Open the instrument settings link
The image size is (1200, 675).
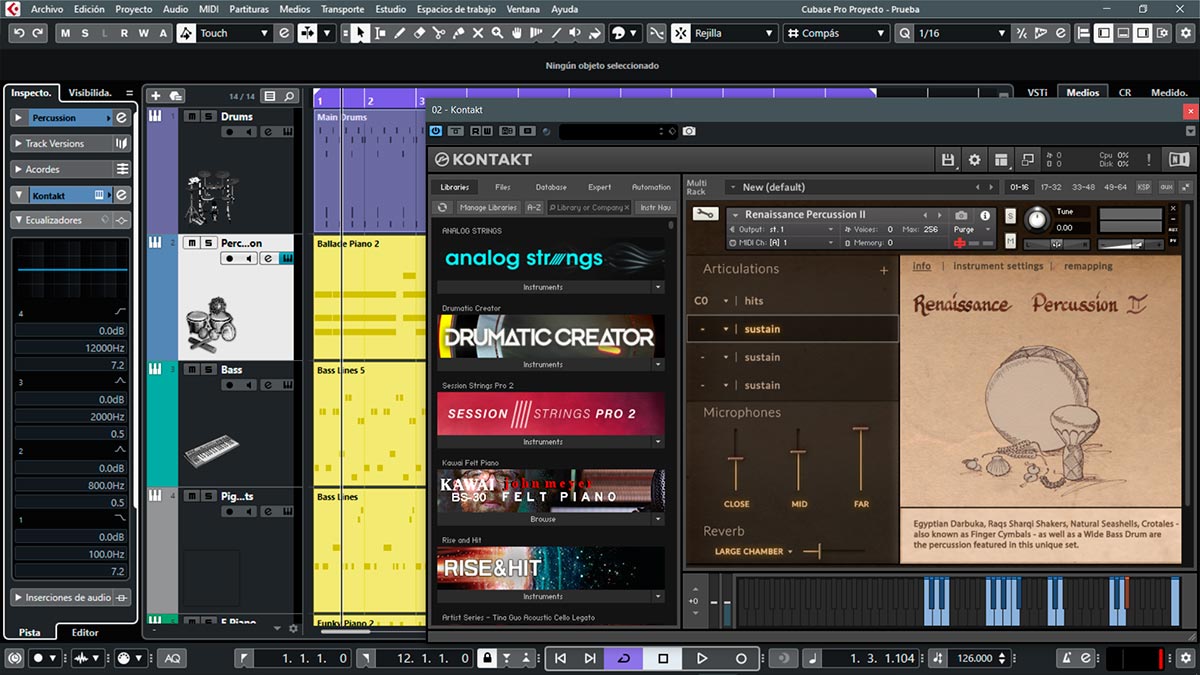coord(998,267)
